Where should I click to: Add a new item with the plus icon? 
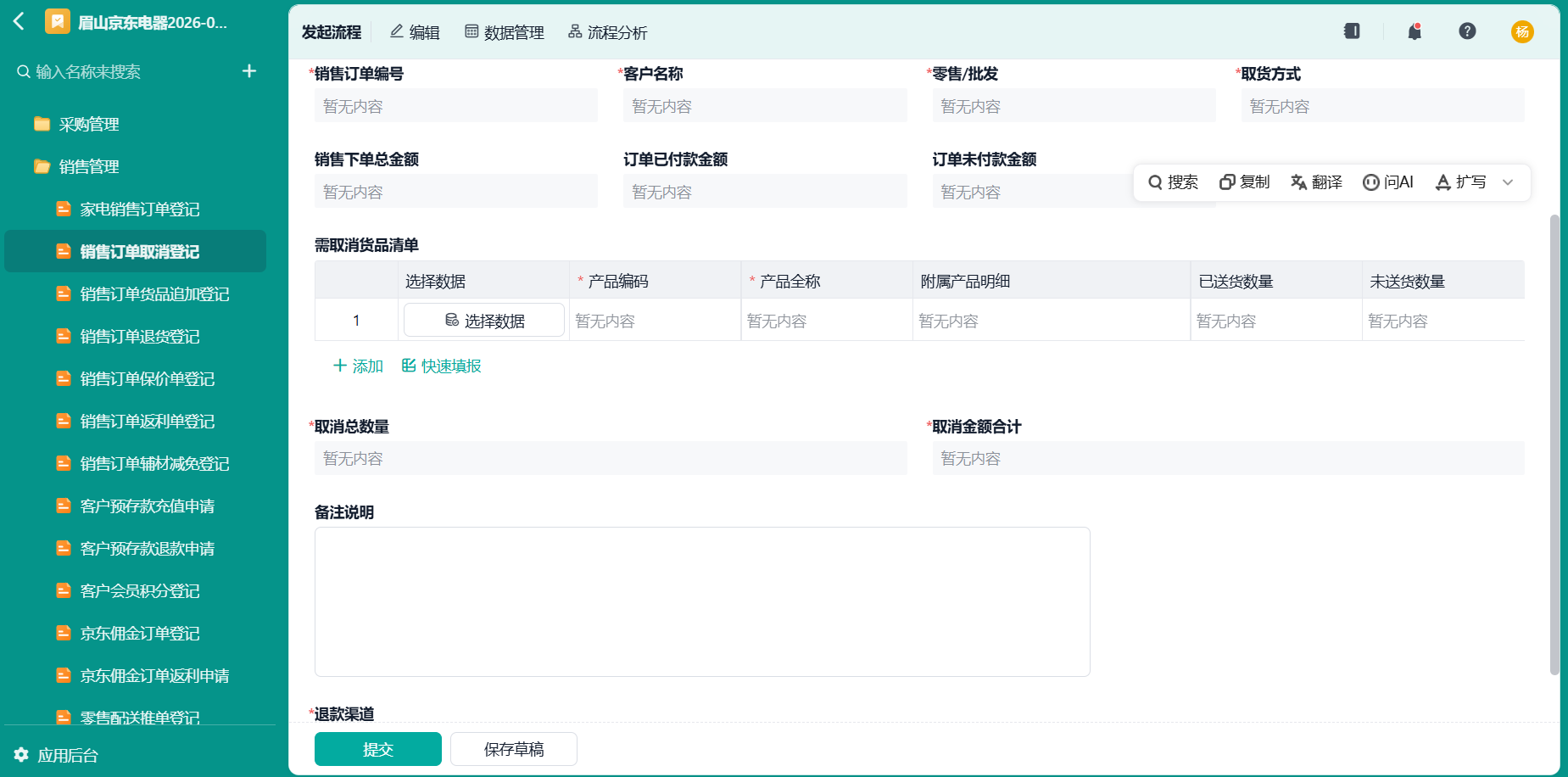pyautogui.click(x=249, y=71)
